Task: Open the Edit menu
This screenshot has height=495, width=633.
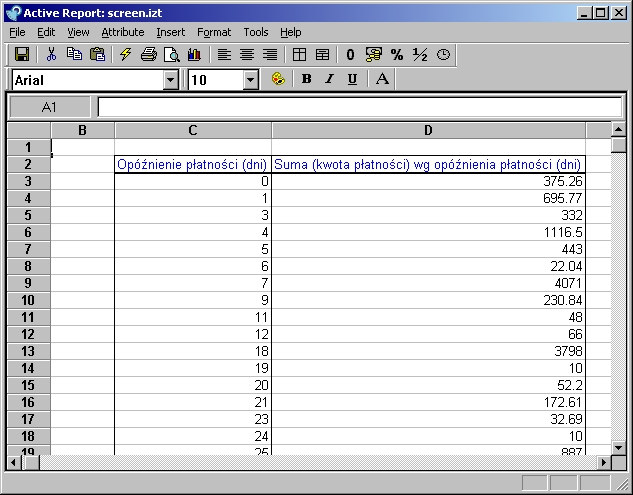Action: (46, 32)
